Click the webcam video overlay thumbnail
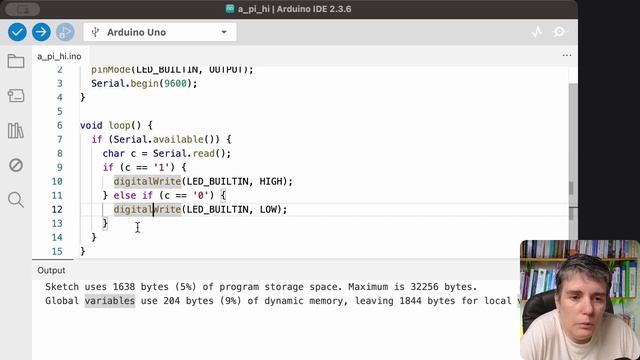This screenshot has width=640, height=360. coord(580,300)
